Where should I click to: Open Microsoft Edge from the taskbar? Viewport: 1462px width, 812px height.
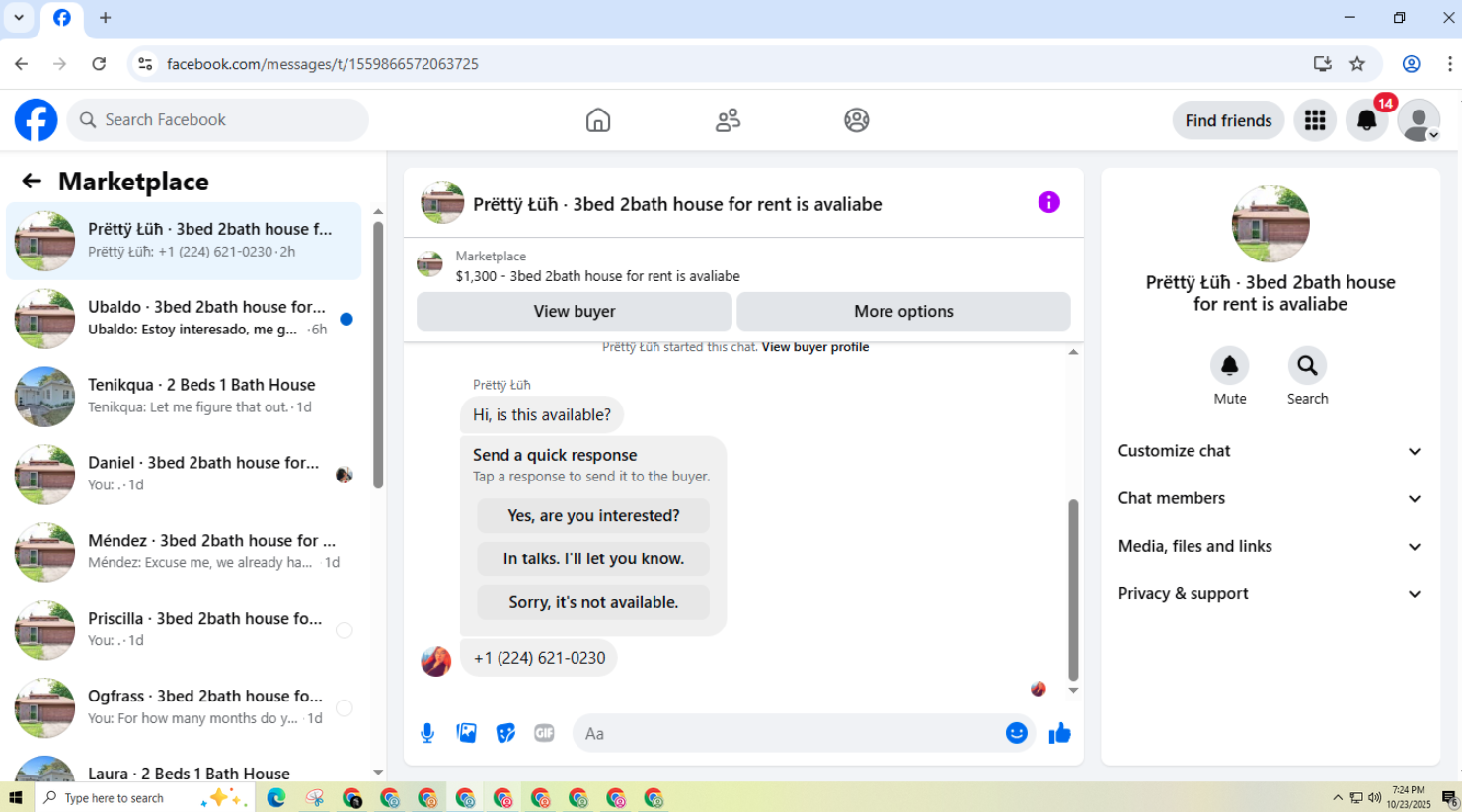tap(276, 798)
